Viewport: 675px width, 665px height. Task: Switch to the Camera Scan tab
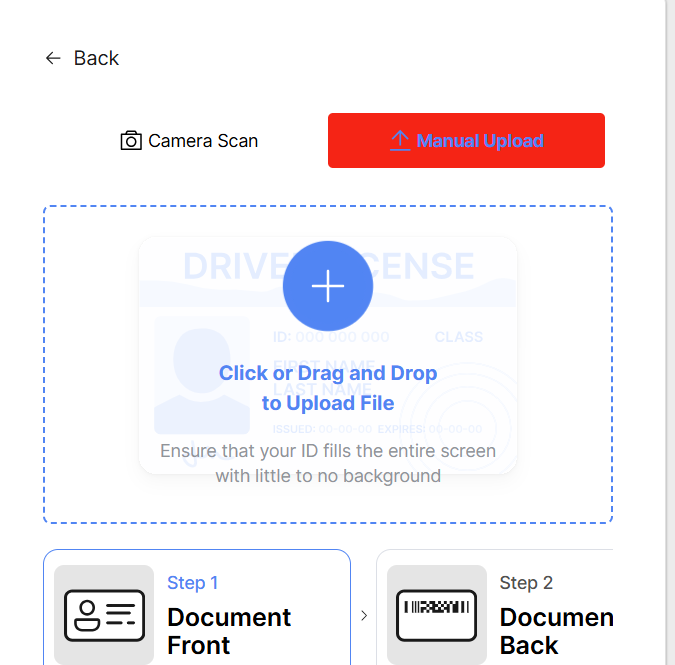(x=189, y=141)
